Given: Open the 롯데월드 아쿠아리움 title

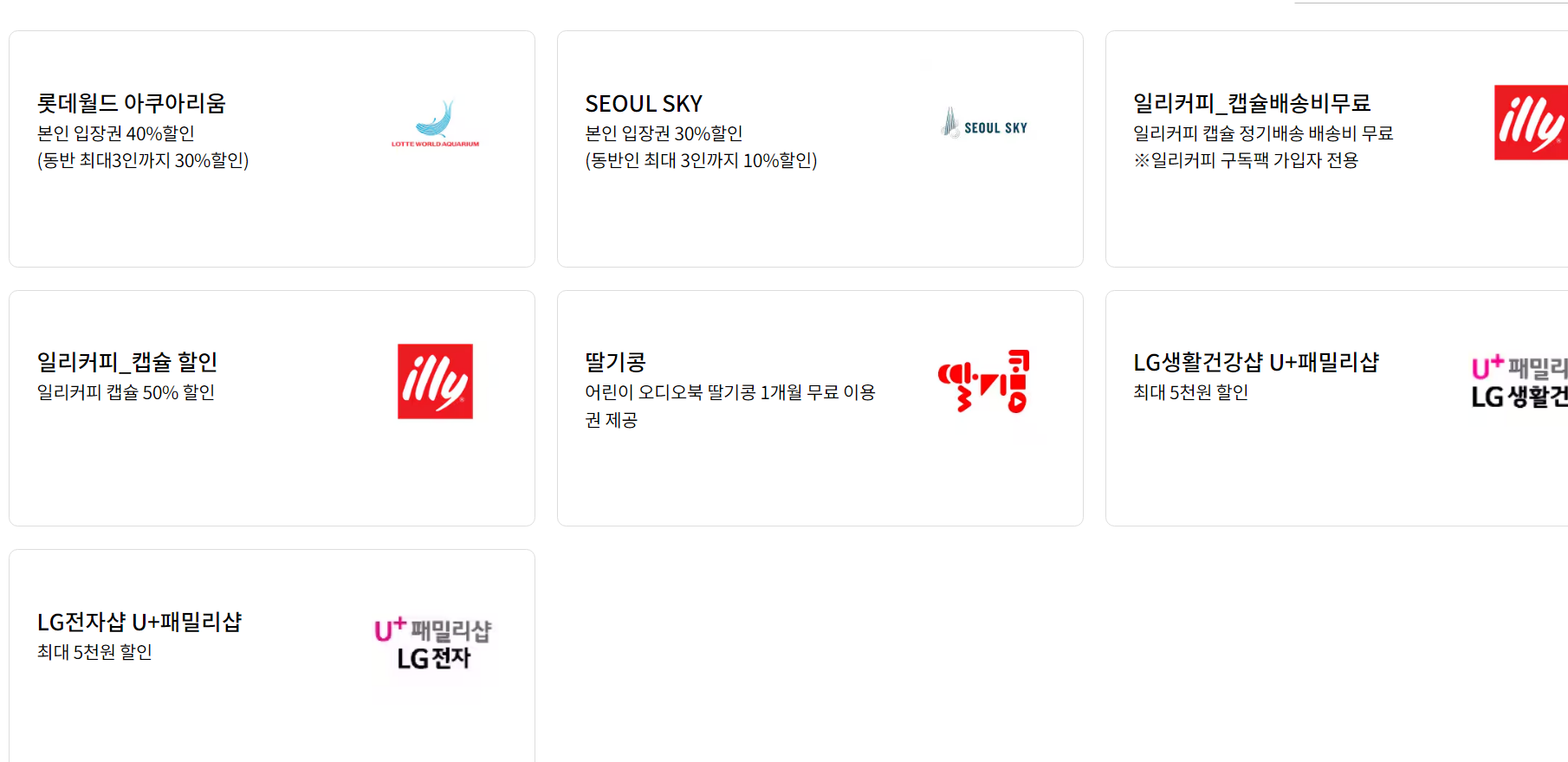Looking at the screenshot, I should [131, 103].
